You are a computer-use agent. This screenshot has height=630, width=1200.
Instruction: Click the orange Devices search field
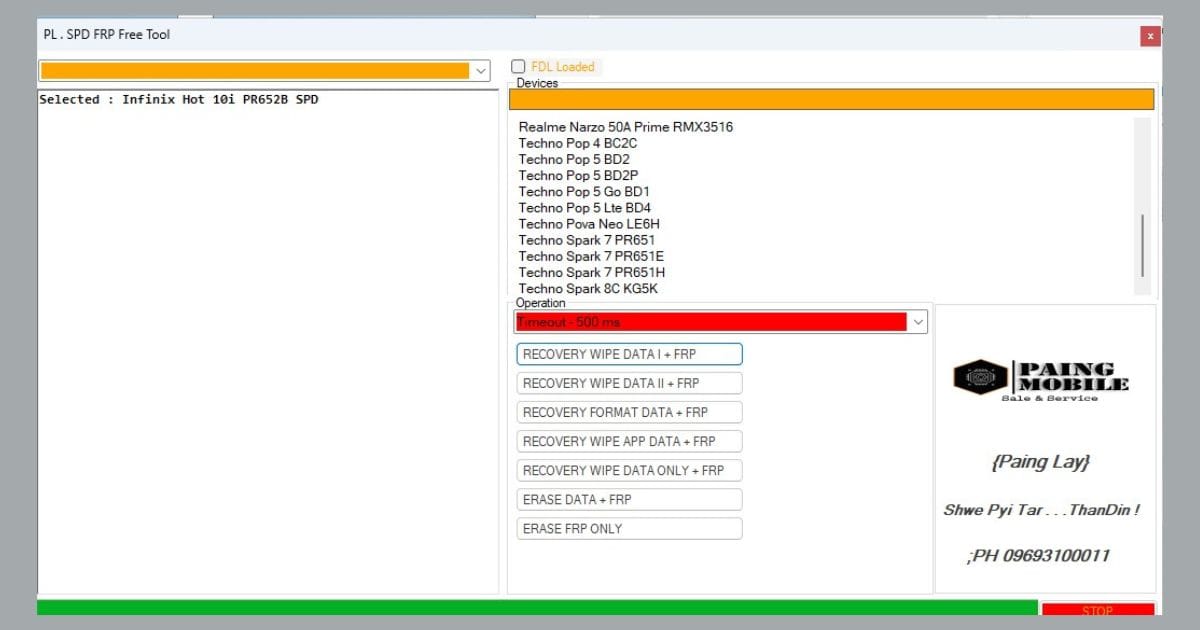click(x=831, y=99)
